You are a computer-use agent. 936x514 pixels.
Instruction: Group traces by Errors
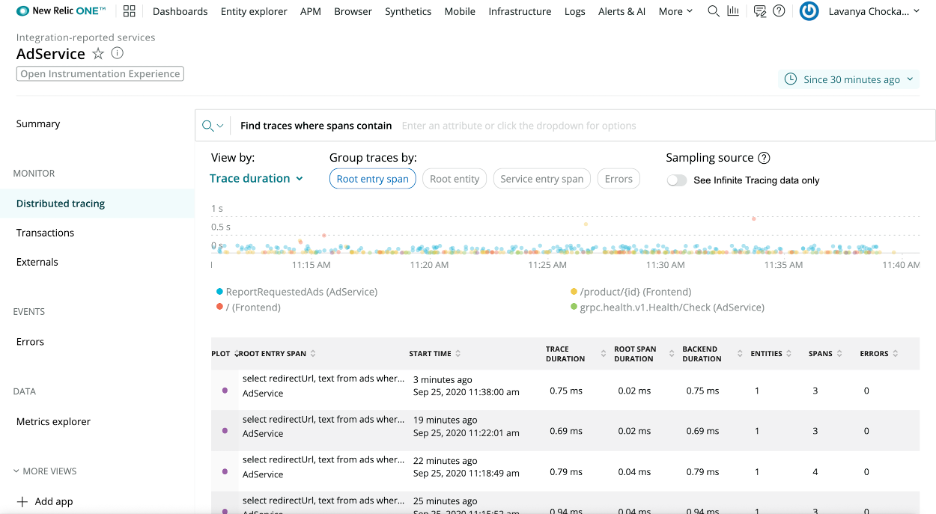click(618, 178)
